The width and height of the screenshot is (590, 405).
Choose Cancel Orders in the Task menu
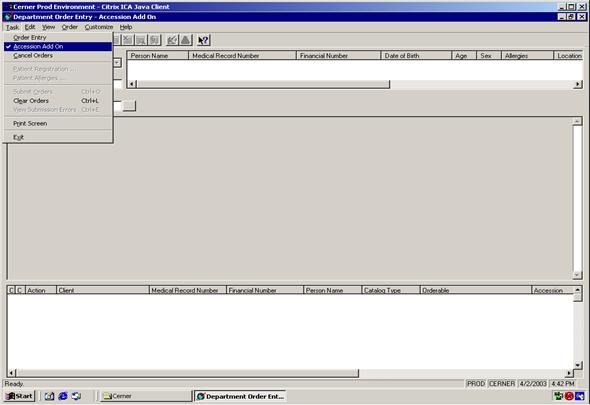58,55
